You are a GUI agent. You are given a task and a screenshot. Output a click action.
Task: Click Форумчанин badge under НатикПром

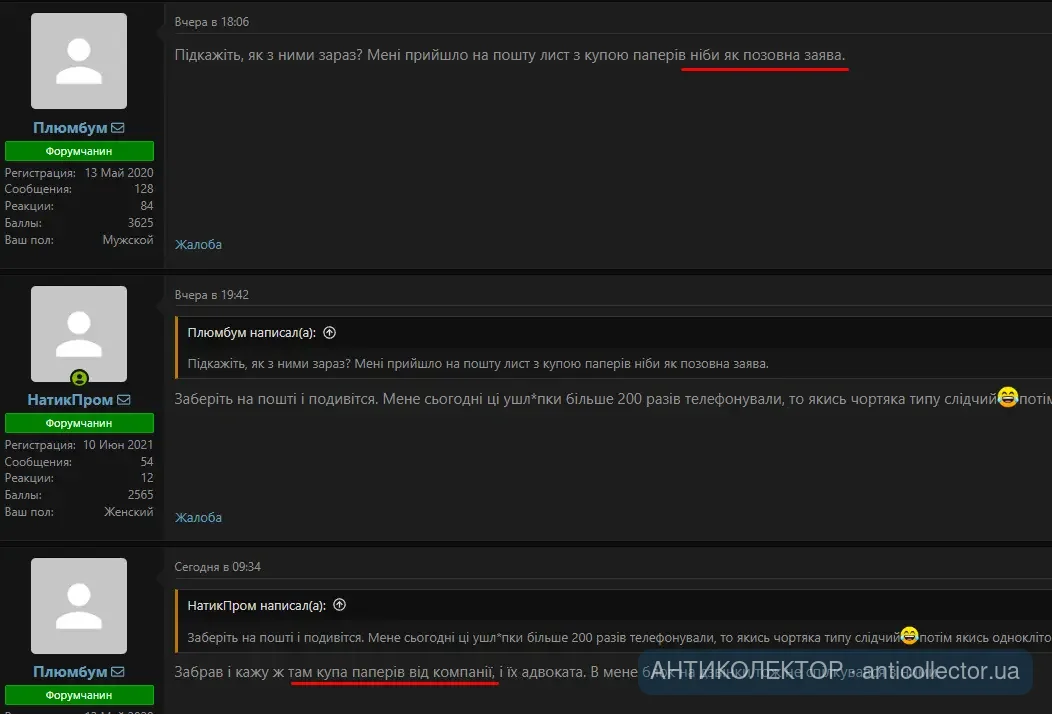(79, 423)
